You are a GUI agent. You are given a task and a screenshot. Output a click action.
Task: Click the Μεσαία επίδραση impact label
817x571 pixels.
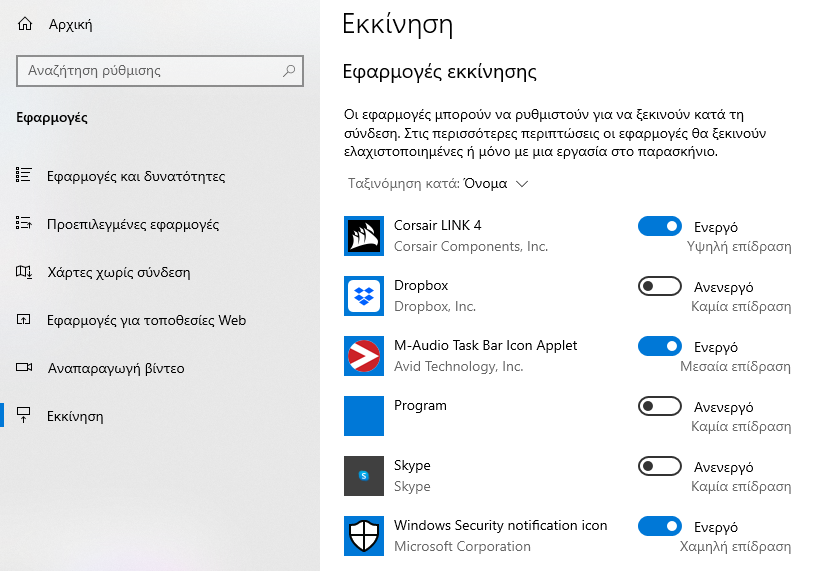(x=735, y=366)
